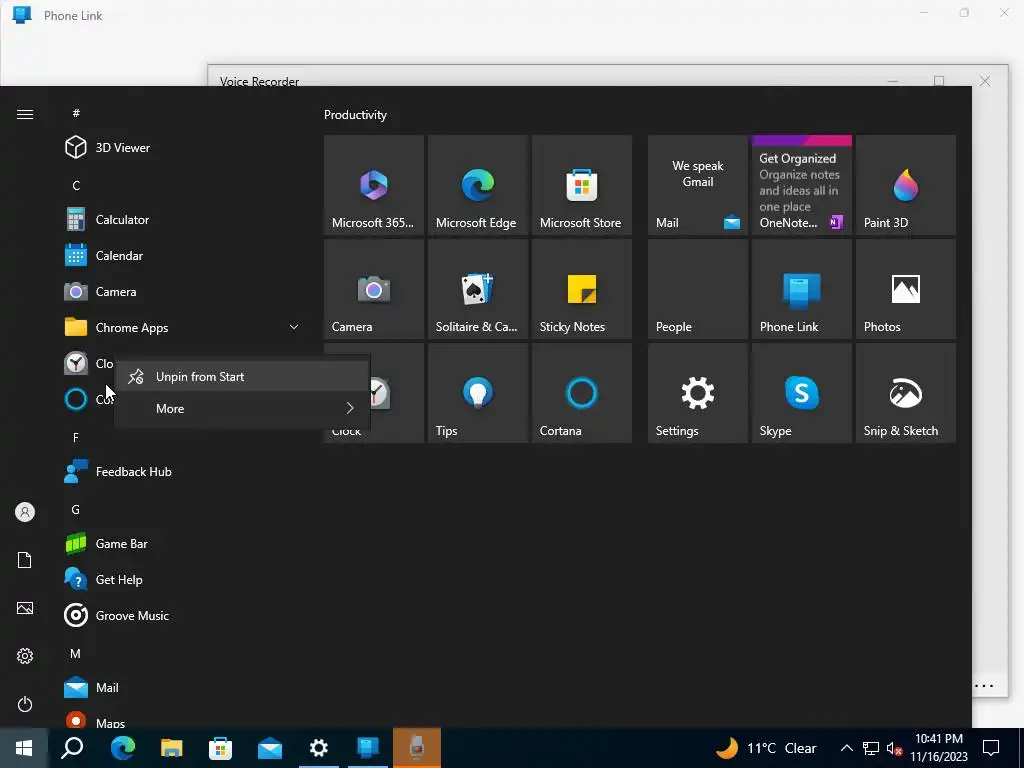Expand the More submenu arrow
This screenshot has width=1024, height=768.
pyautogui.click(x=350, y=408)
